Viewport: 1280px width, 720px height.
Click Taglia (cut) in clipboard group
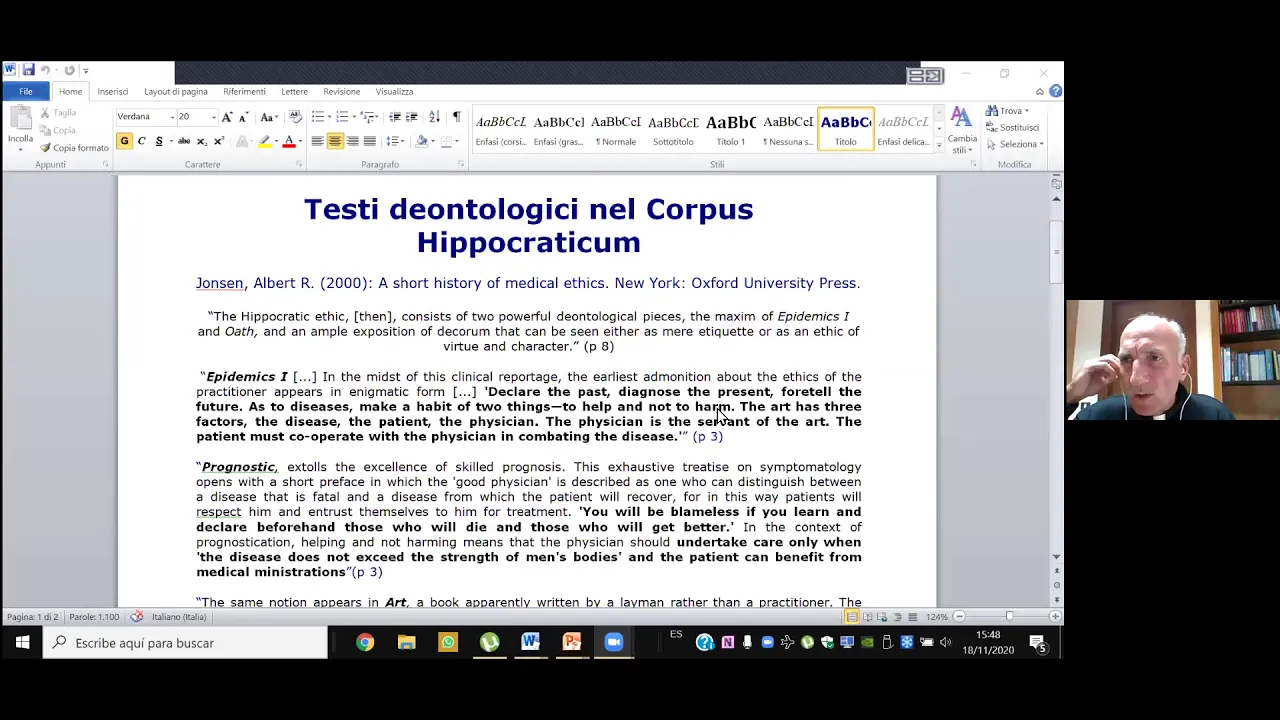click(x=58, y=113)
